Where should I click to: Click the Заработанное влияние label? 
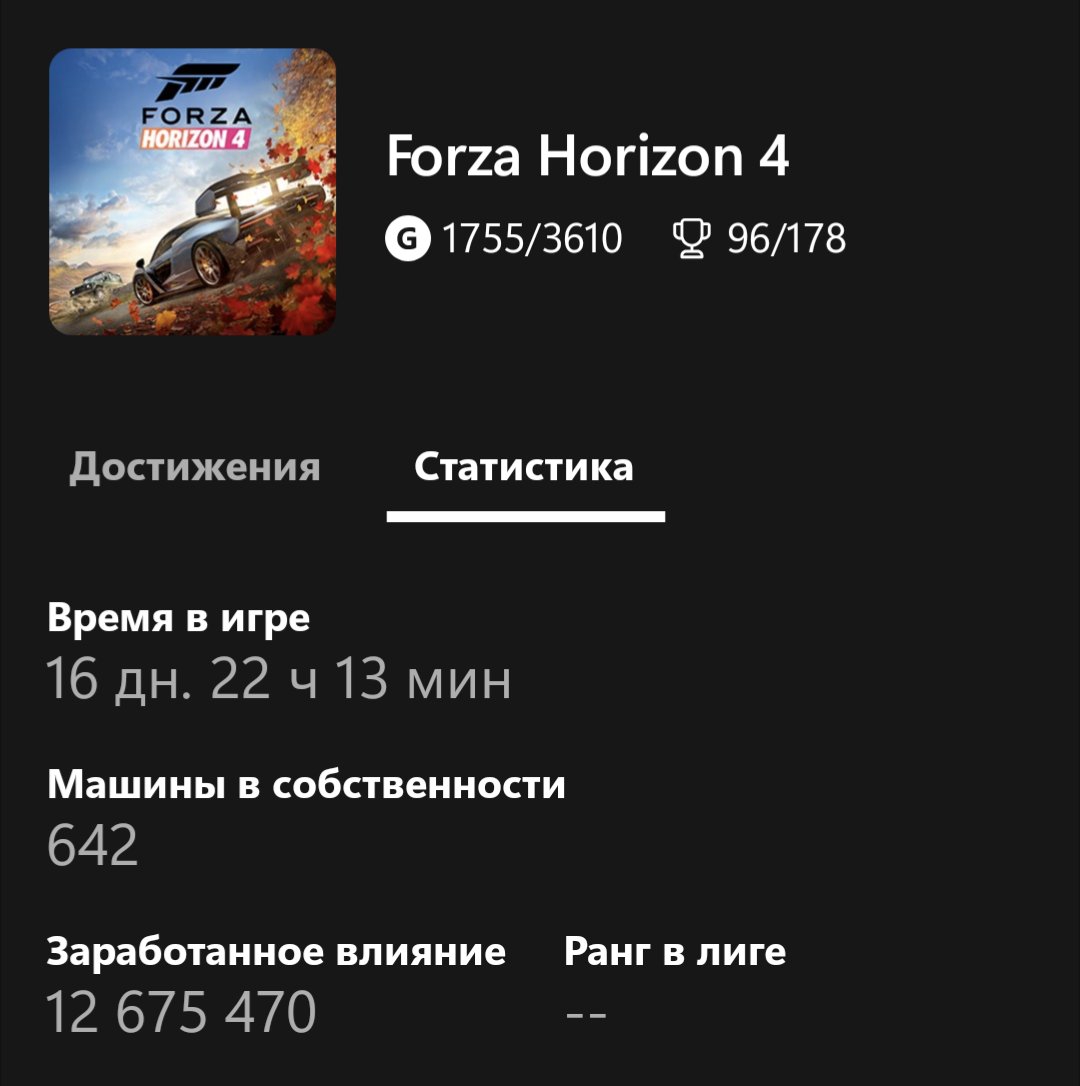tap(276, 952)
